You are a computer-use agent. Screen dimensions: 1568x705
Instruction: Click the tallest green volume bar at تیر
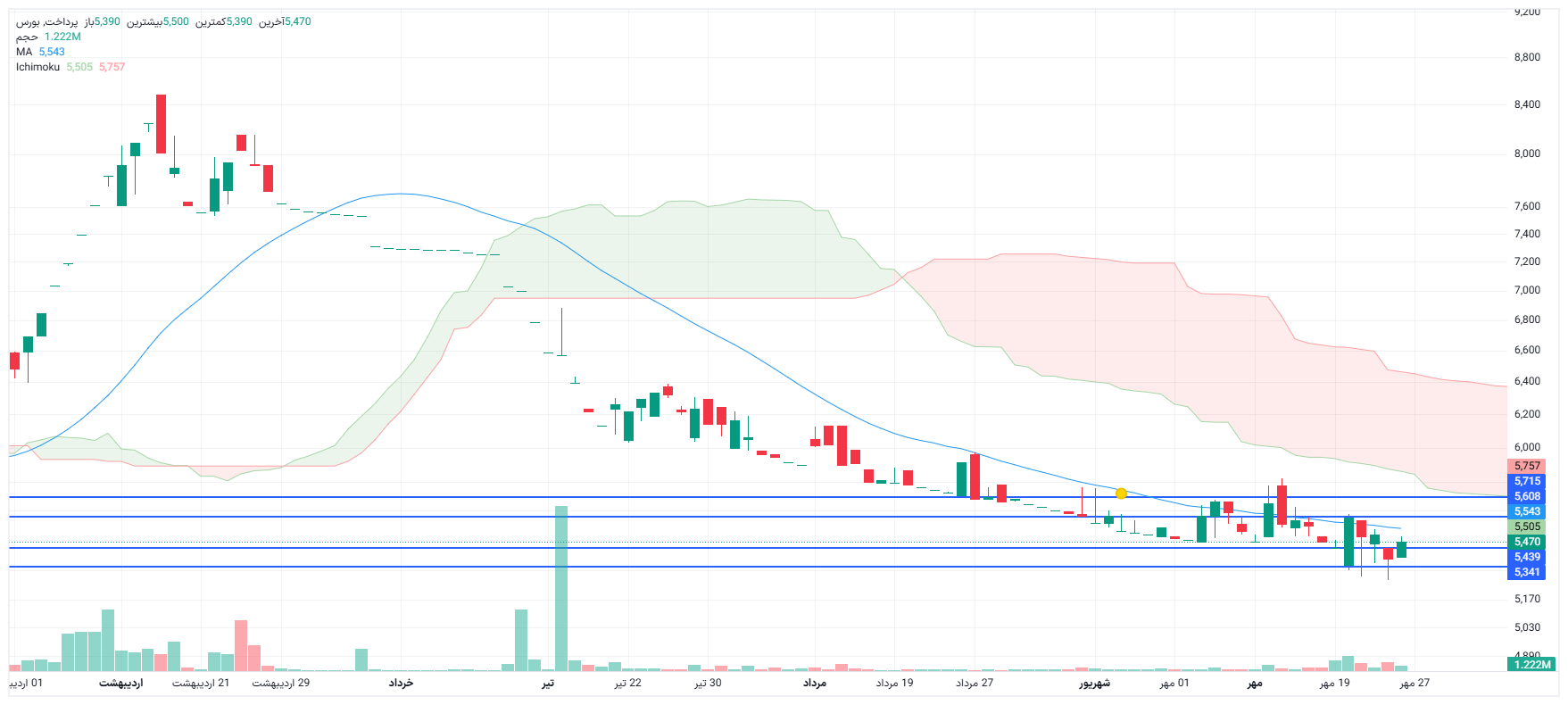pos(561,589)
